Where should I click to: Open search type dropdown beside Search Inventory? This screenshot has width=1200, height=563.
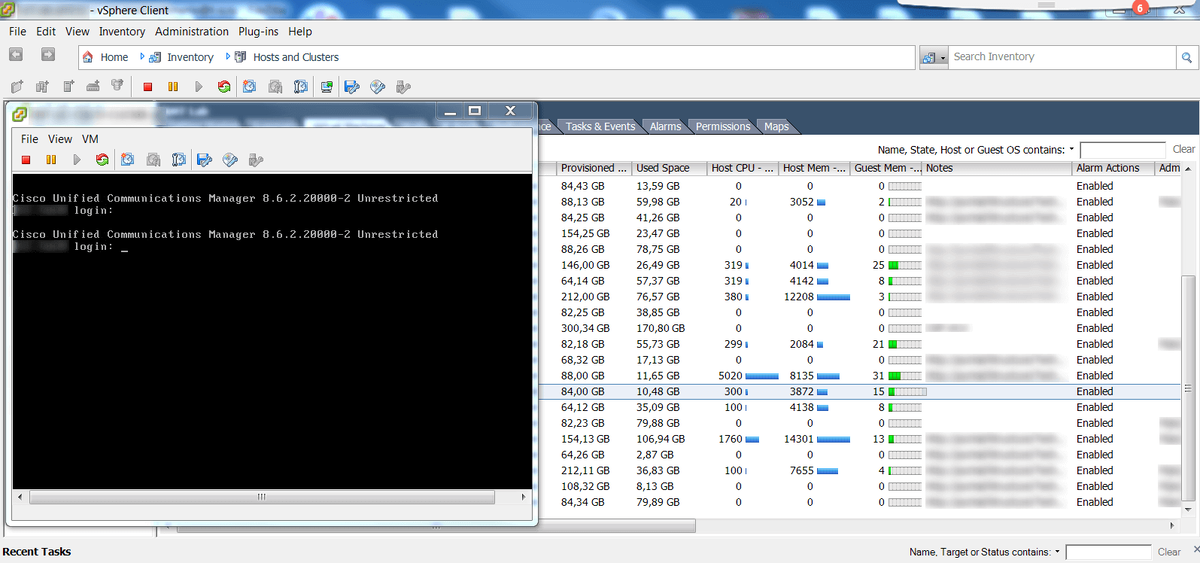point(933,57)
